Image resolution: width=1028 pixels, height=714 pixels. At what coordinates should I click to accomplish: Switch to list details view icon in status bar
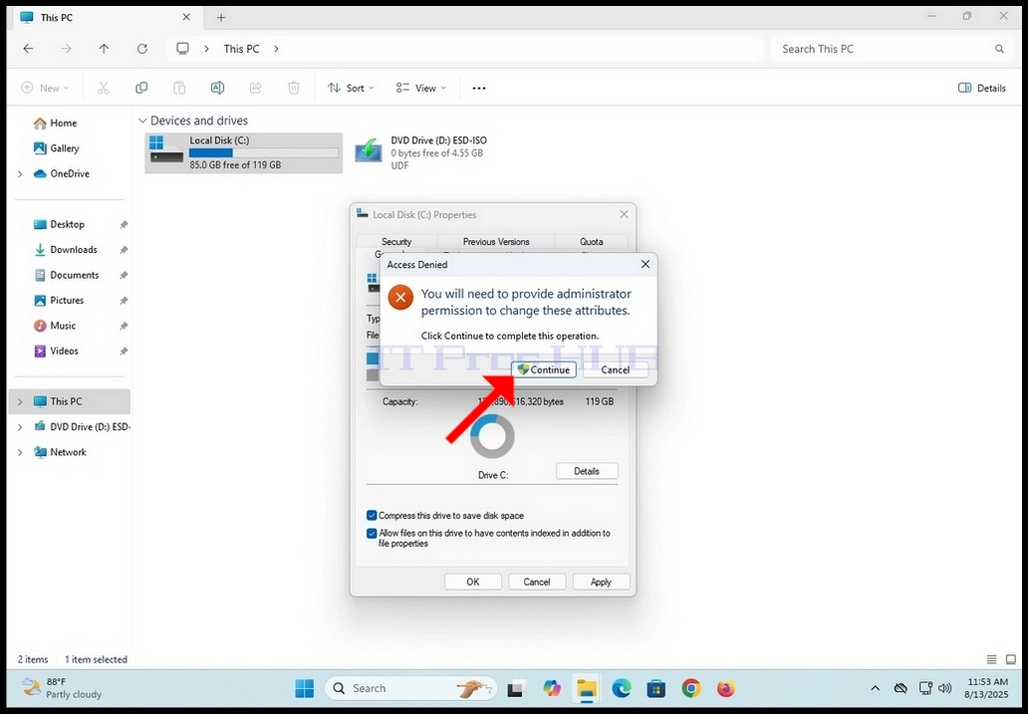[992, 660]
